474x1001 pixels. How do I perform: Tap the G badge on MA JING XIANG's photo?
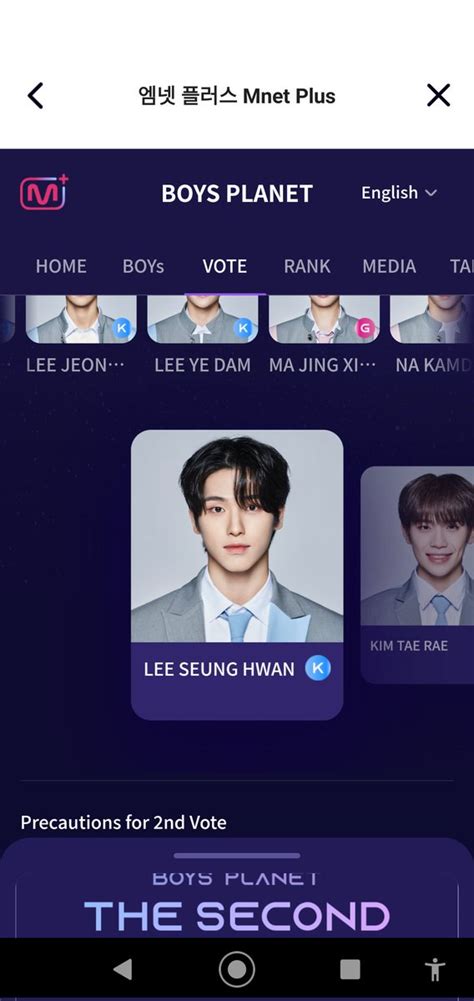[365, 329]
